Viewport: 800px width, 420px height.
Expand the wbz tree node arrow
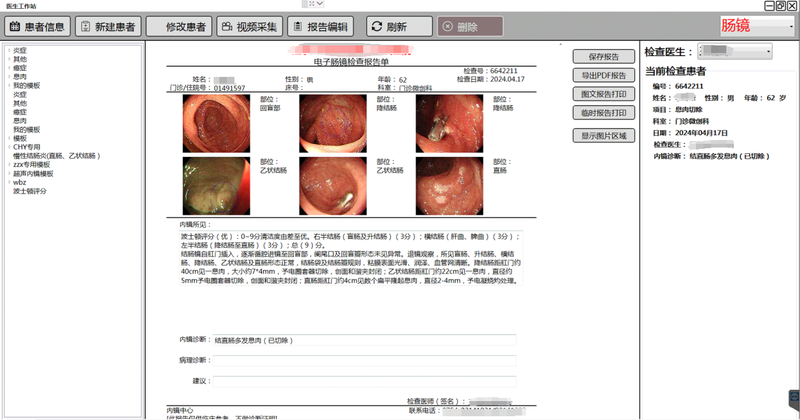(x=9, y=182)
